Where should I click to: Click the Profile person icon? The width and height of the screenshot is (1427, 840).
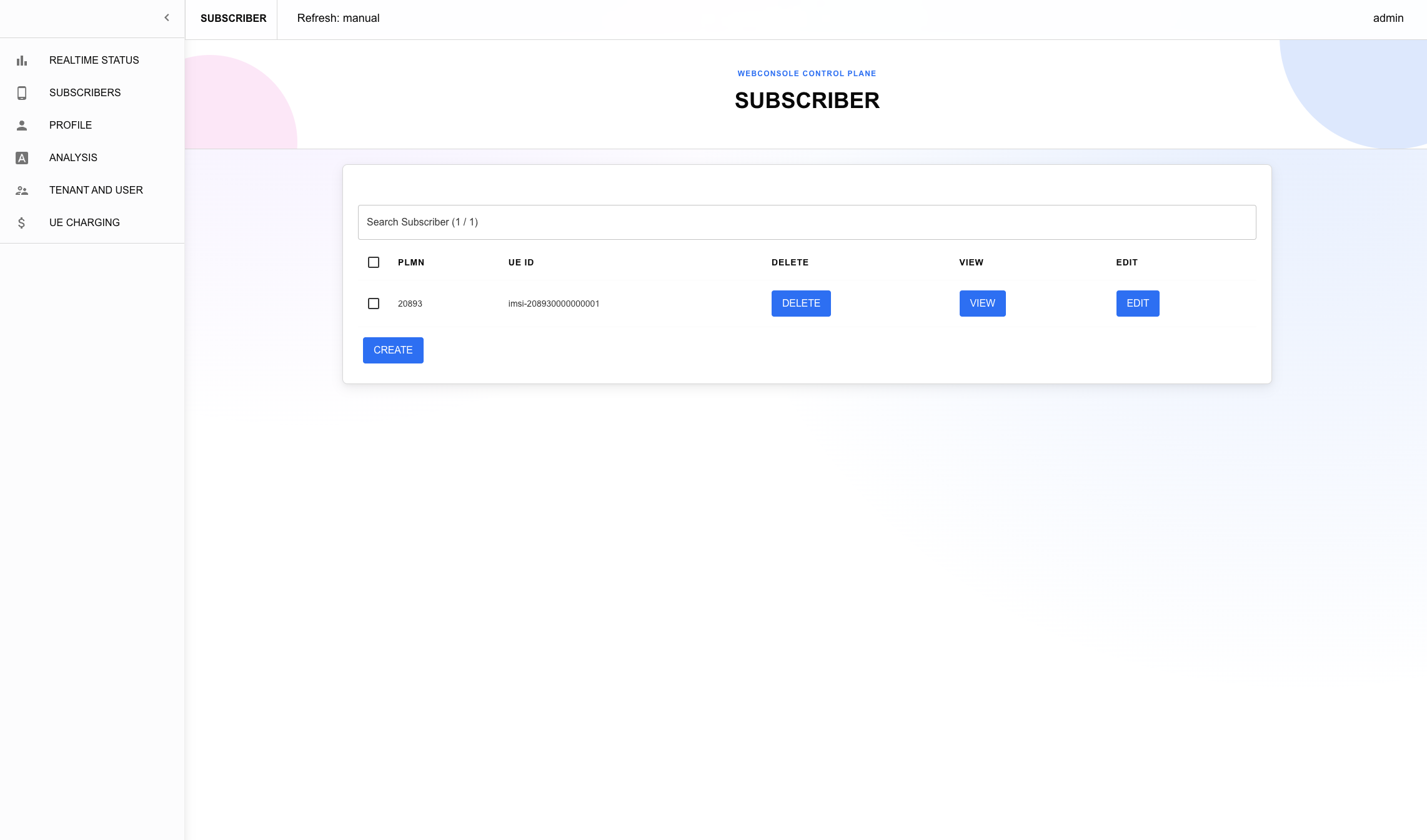coord(22,126)
